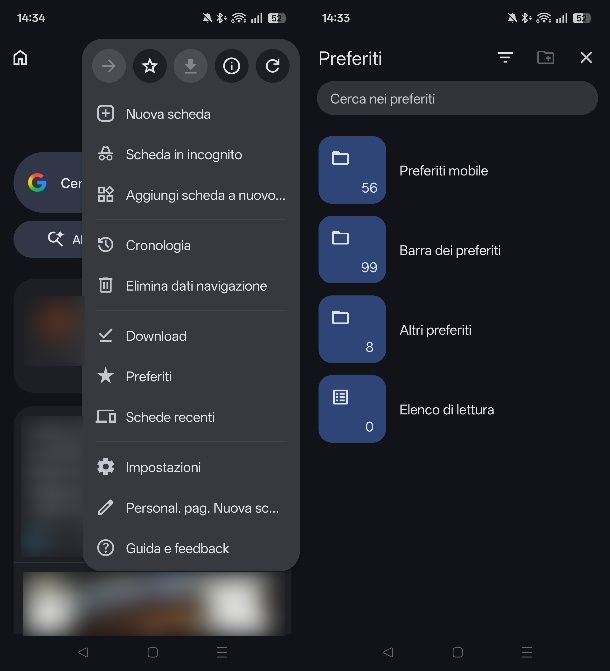Image resolution: width=610 pixels, height=671 pixels.
Task: Select the Barra dei preferiti label
Action: click(450, 250)
